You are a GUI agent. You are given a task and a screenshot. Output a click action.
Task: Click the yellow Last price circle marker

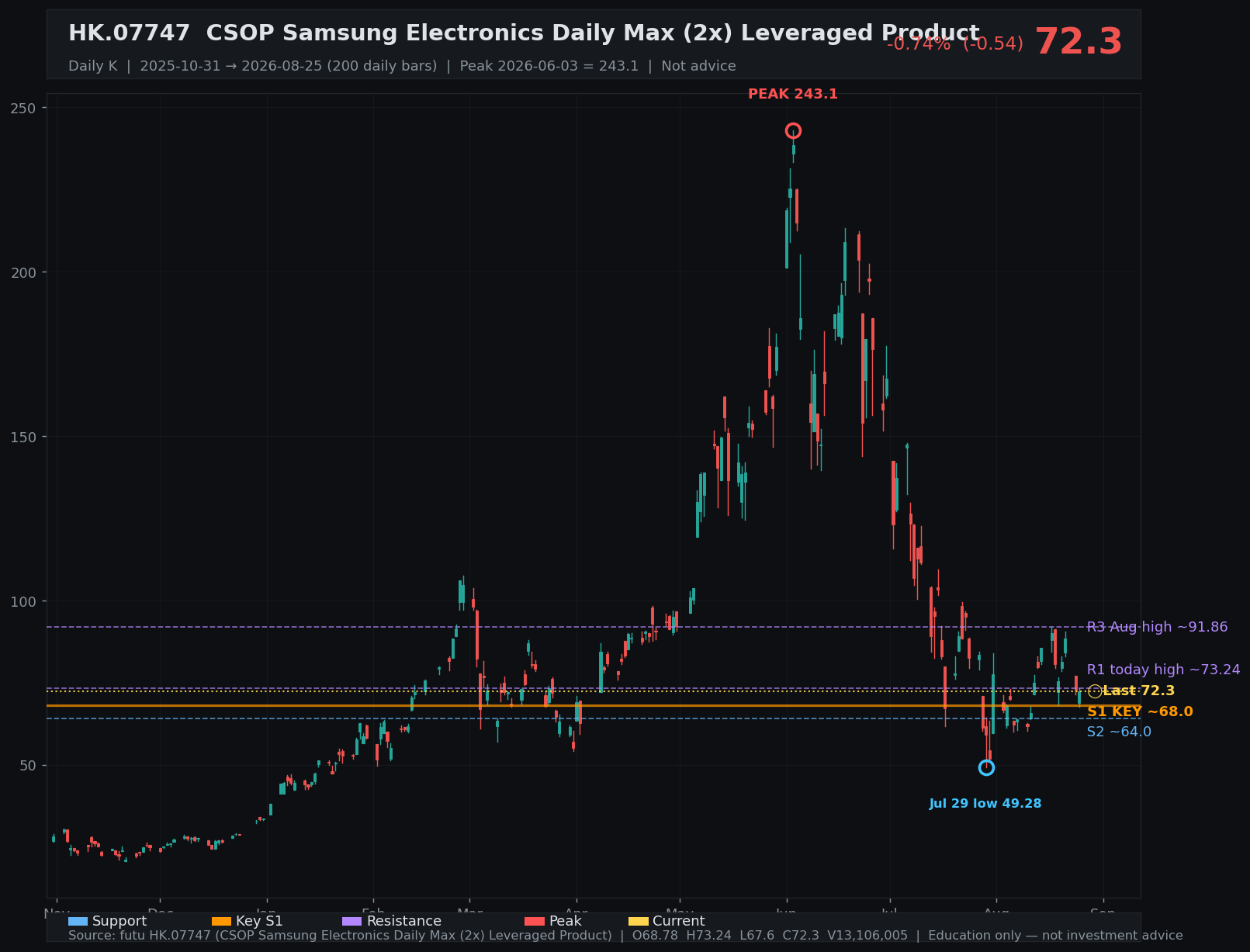[x=1094, y=691]
